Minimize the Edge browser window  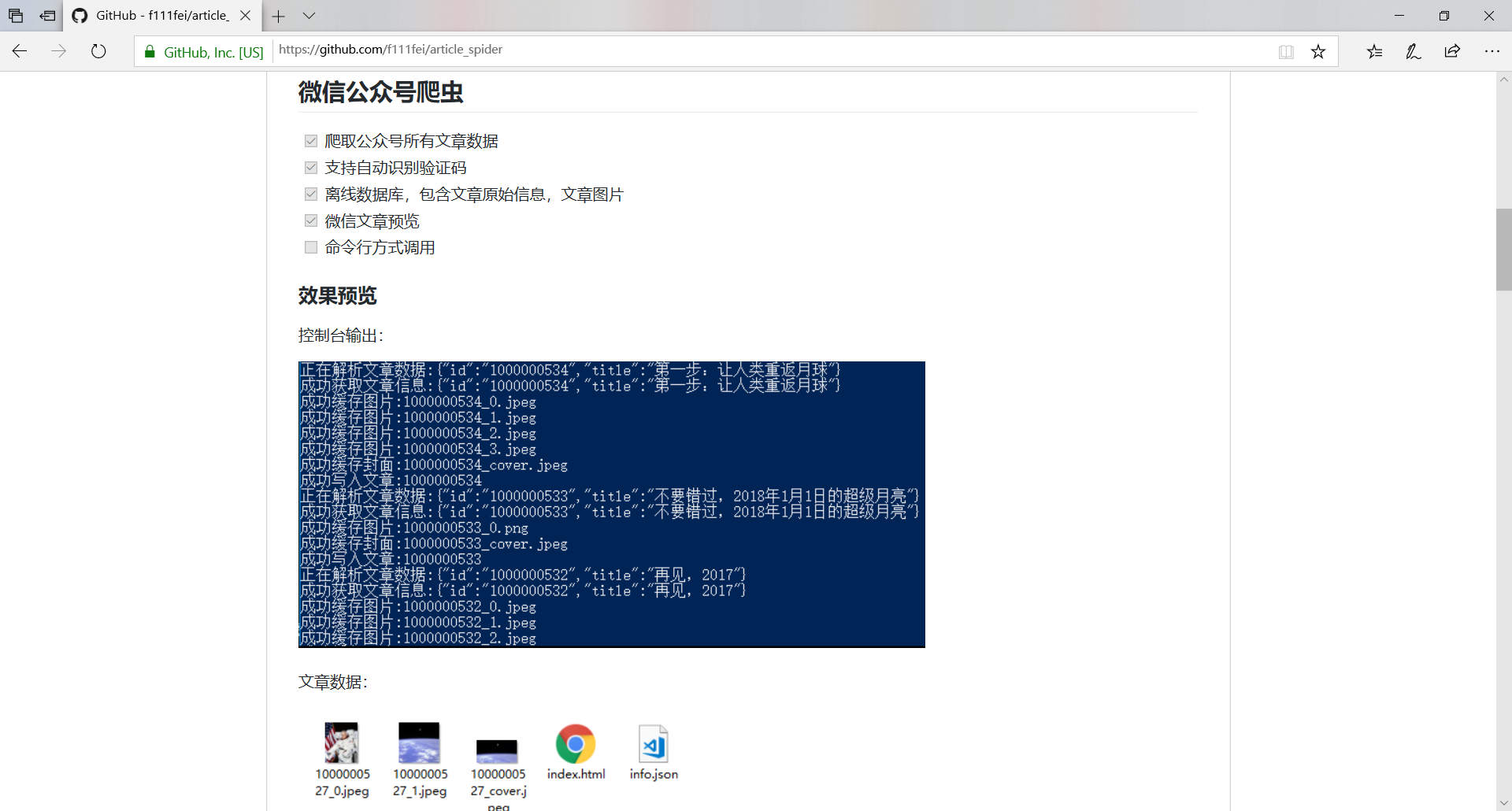click(1399, 16)
